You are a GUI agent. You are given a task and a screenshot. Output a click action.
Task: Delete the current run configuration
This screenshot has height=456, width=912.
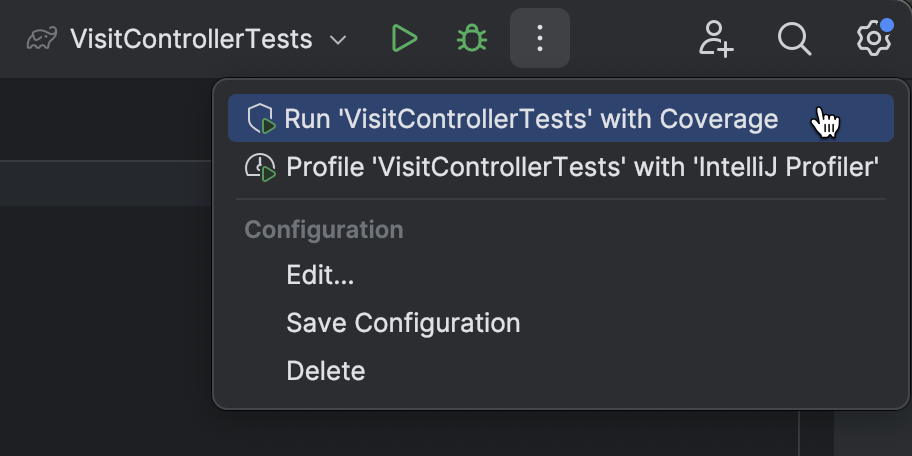326,371
